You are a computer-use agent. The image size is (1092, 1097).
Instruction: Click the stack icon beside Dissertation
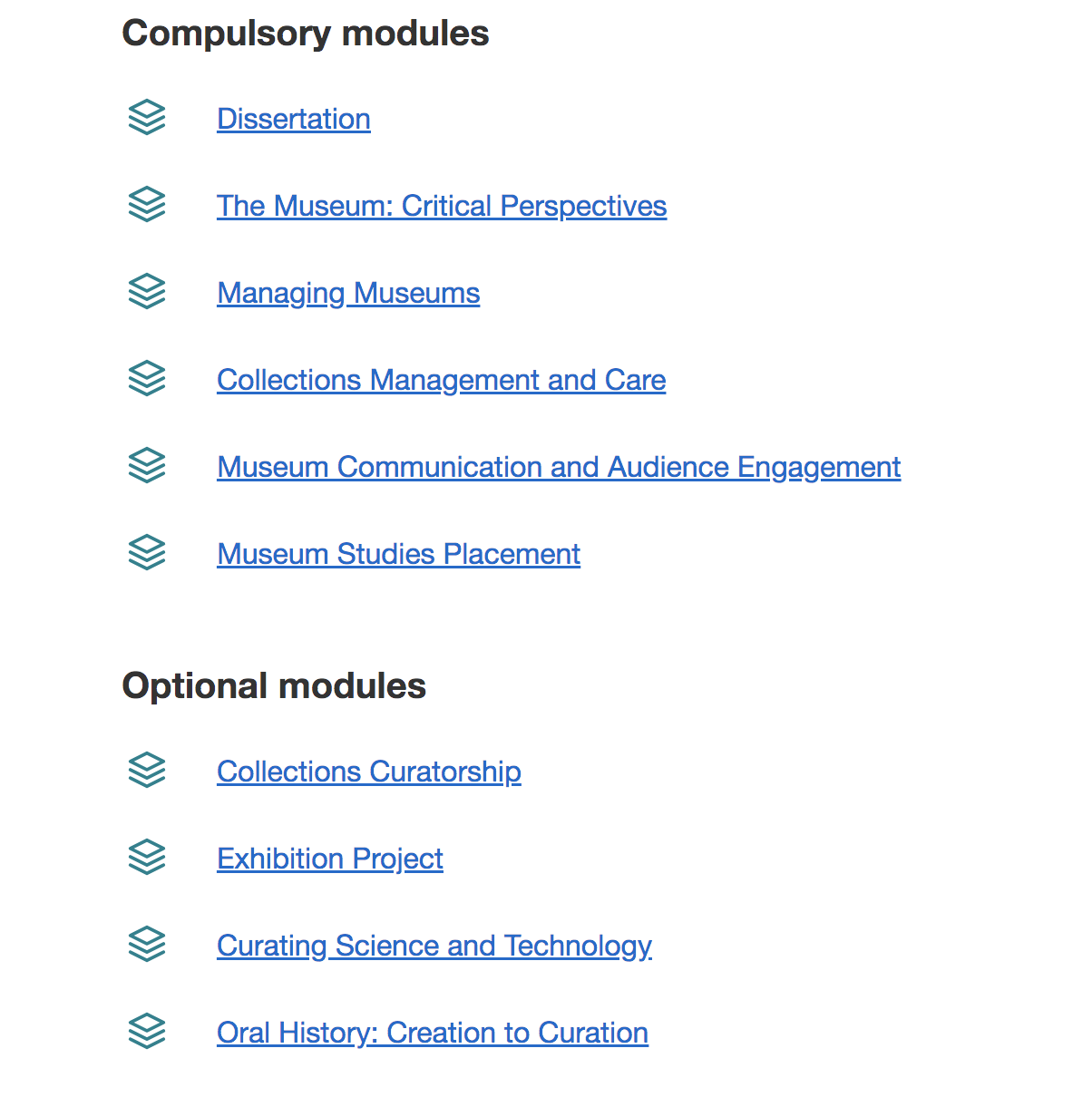click(x=147, y=117)
